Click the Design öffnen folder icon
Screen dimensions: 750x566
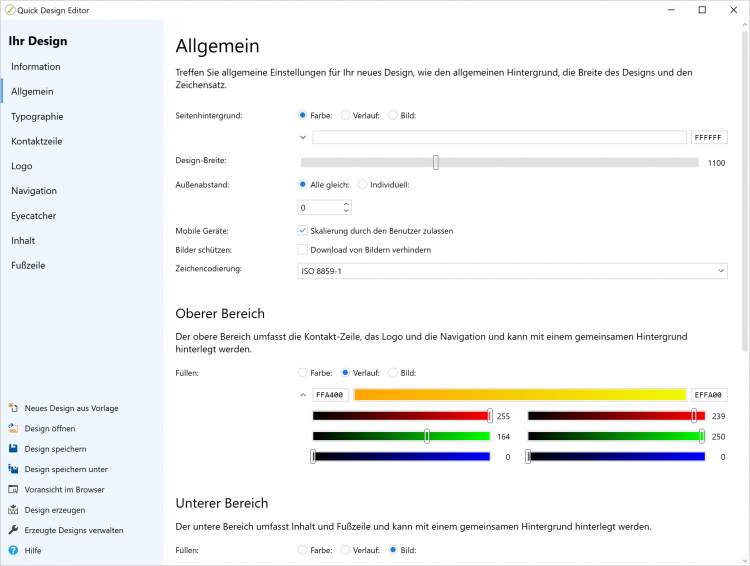pos(14,429)
